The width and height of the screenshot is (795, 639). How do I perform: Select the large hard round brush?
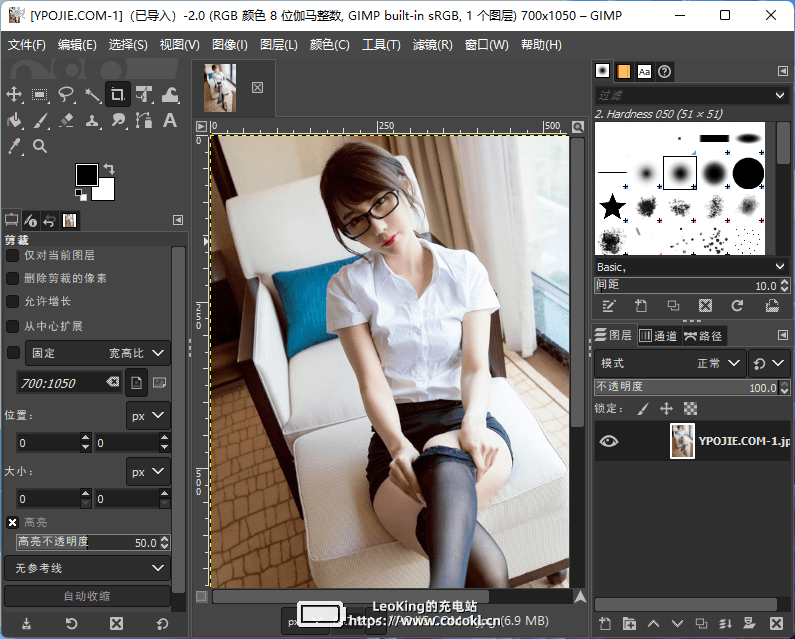pyautogui.click(x=748, y=173)
